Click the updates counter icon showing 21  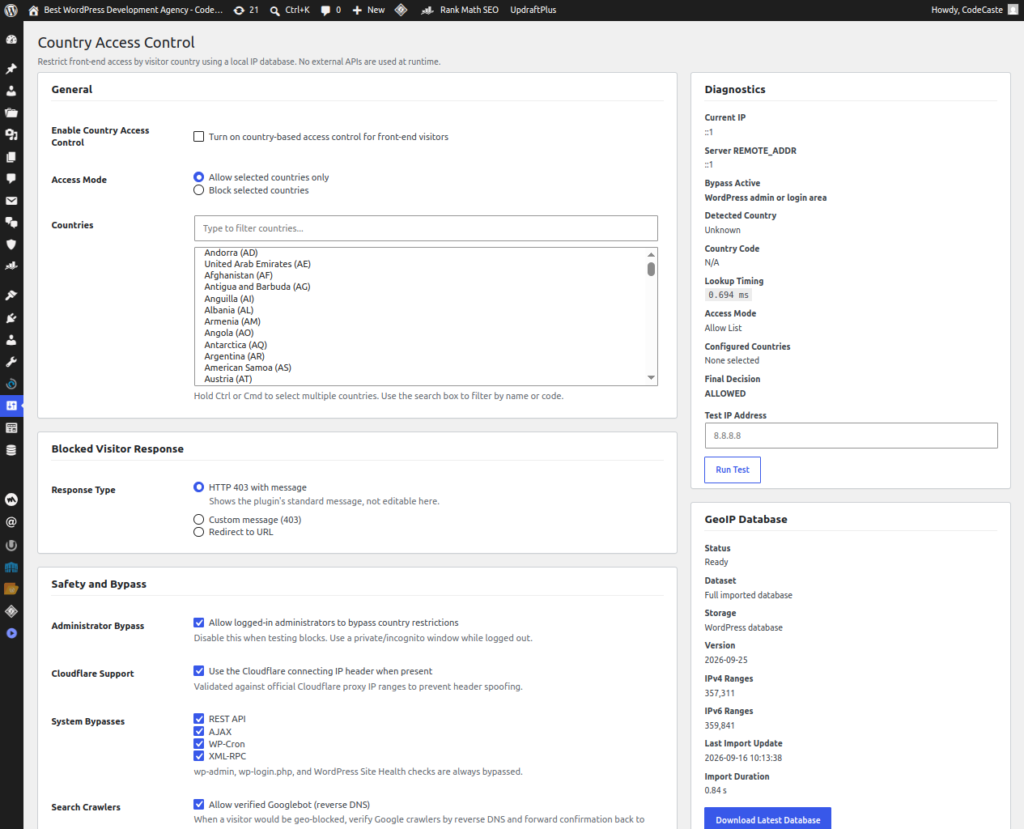pos(246,10)
